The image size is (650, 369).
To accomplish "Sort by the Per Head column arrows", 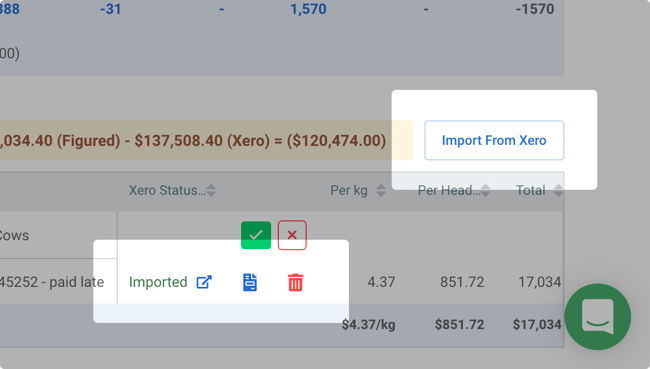I will [485, 190].
